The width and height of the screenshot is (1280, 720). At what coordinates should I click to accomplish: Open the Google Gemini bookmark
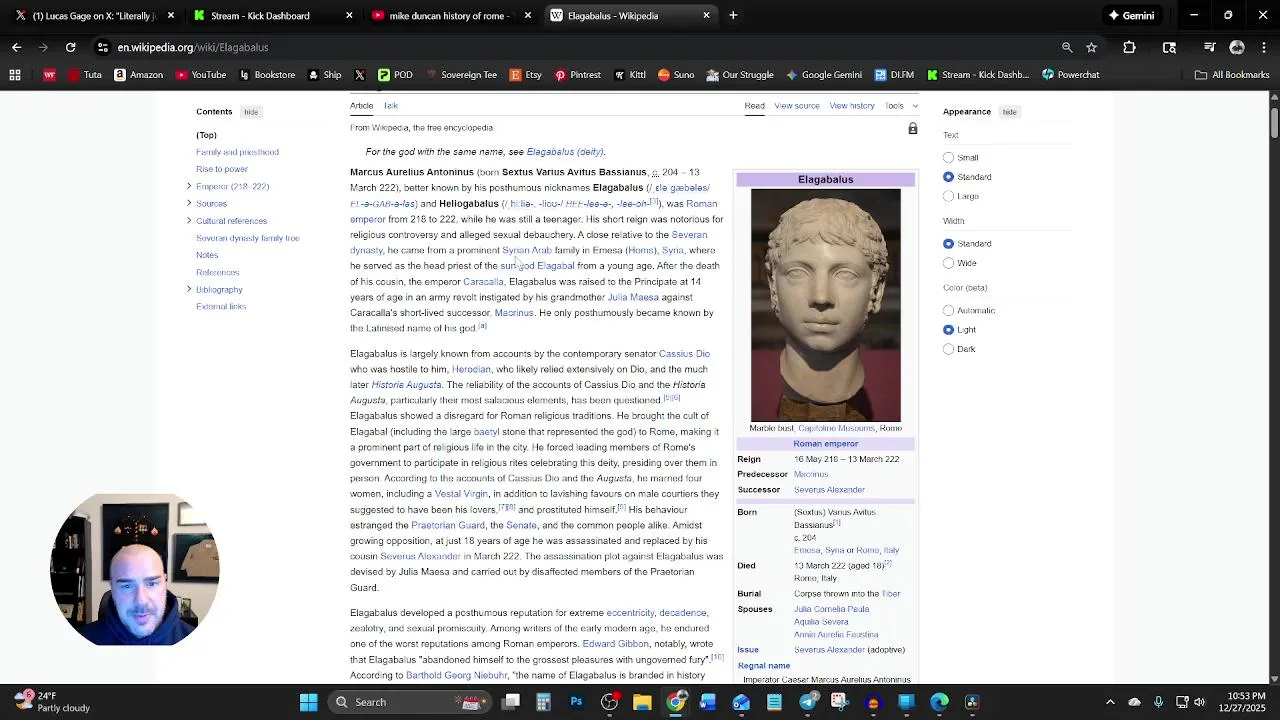pos(823,74)
